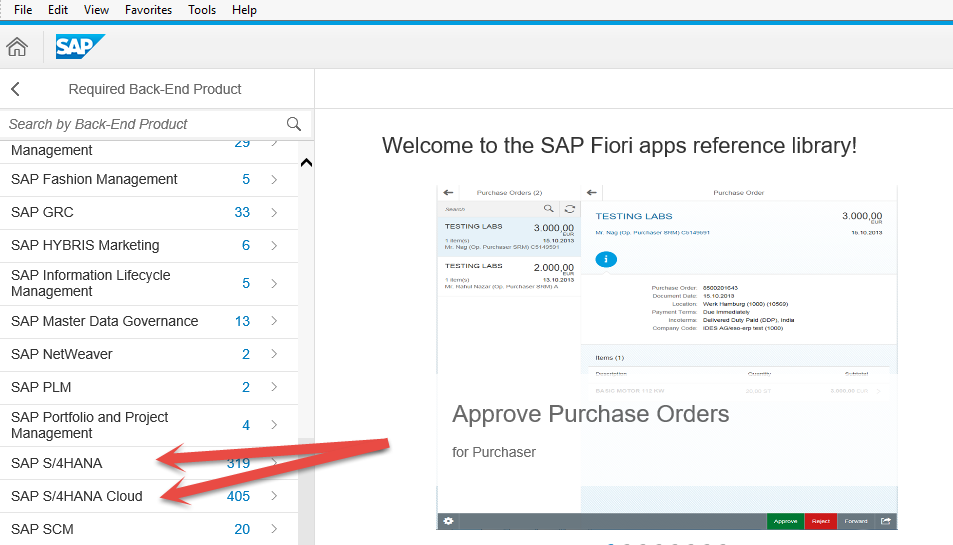953x545 pixels.
Task: Select SAP S/4HANA list item
Action: [x=149, y=463]
